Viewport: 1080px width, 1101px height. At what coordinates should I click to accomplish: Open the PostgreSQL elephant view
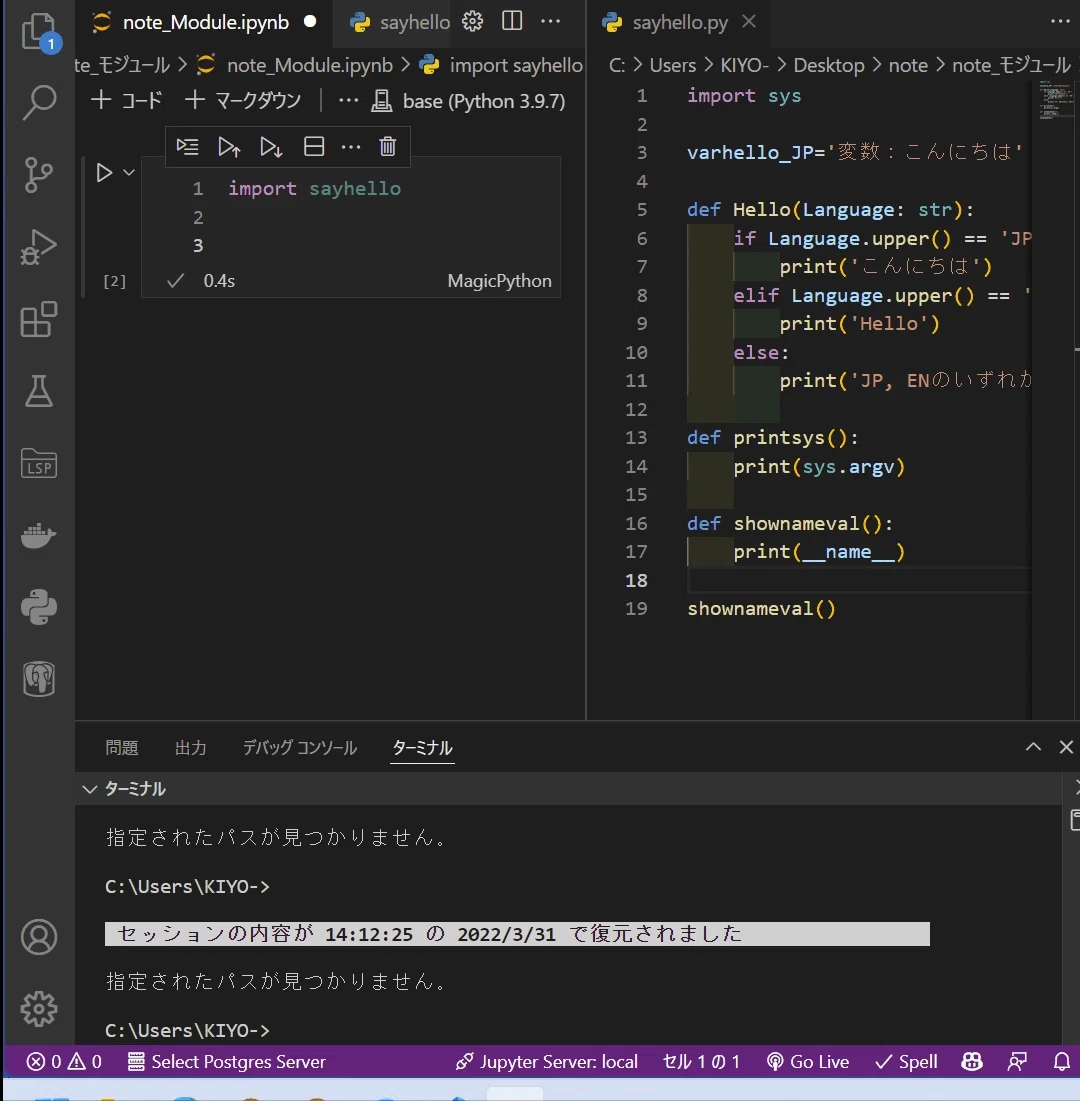click(39, 679)
